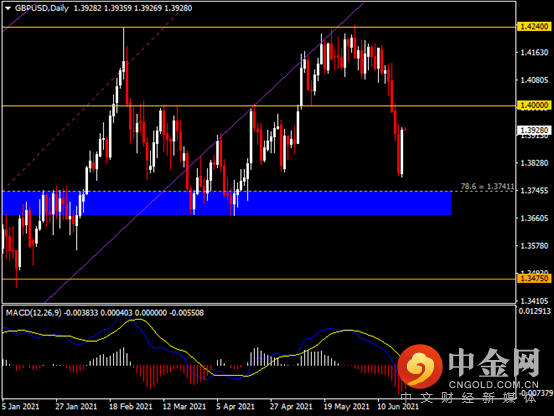554x416 pixels.
Task: Select the 1.42400 yellow price label
Action: [534, 27]
